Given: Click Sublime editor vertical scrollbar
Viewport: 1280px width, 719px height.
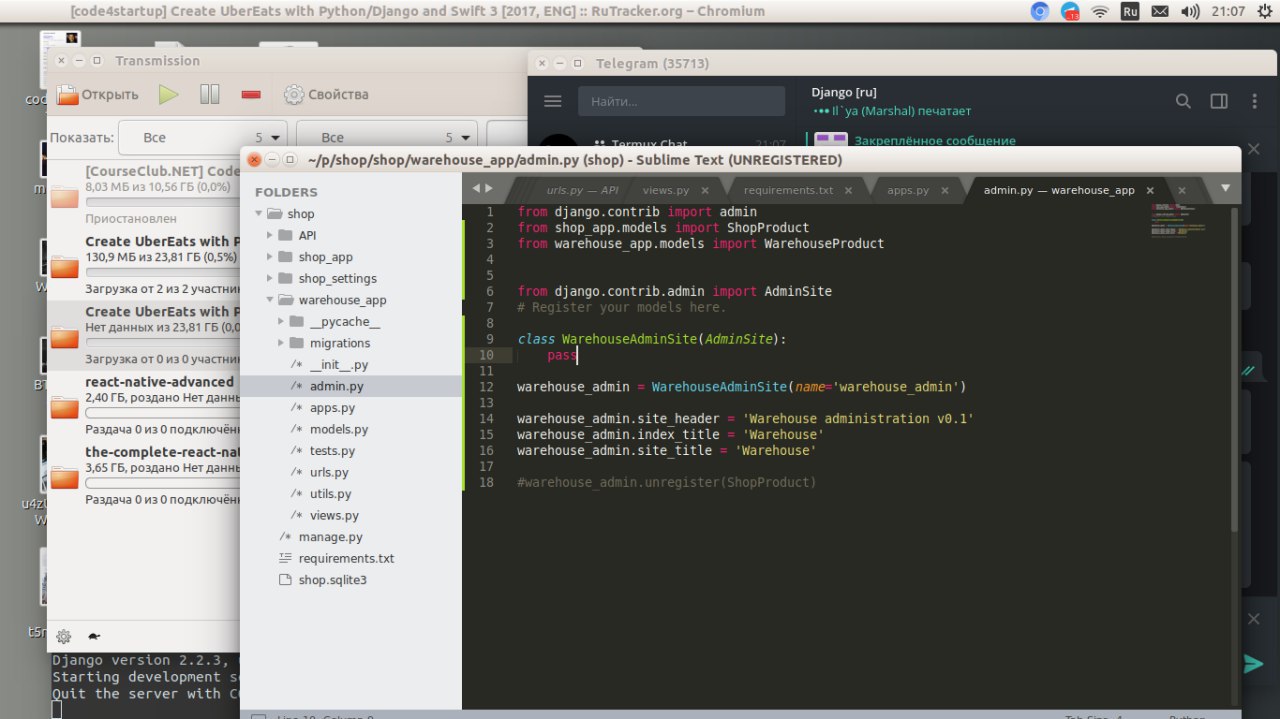Looking at the screenshot, I should [1235, 370].
